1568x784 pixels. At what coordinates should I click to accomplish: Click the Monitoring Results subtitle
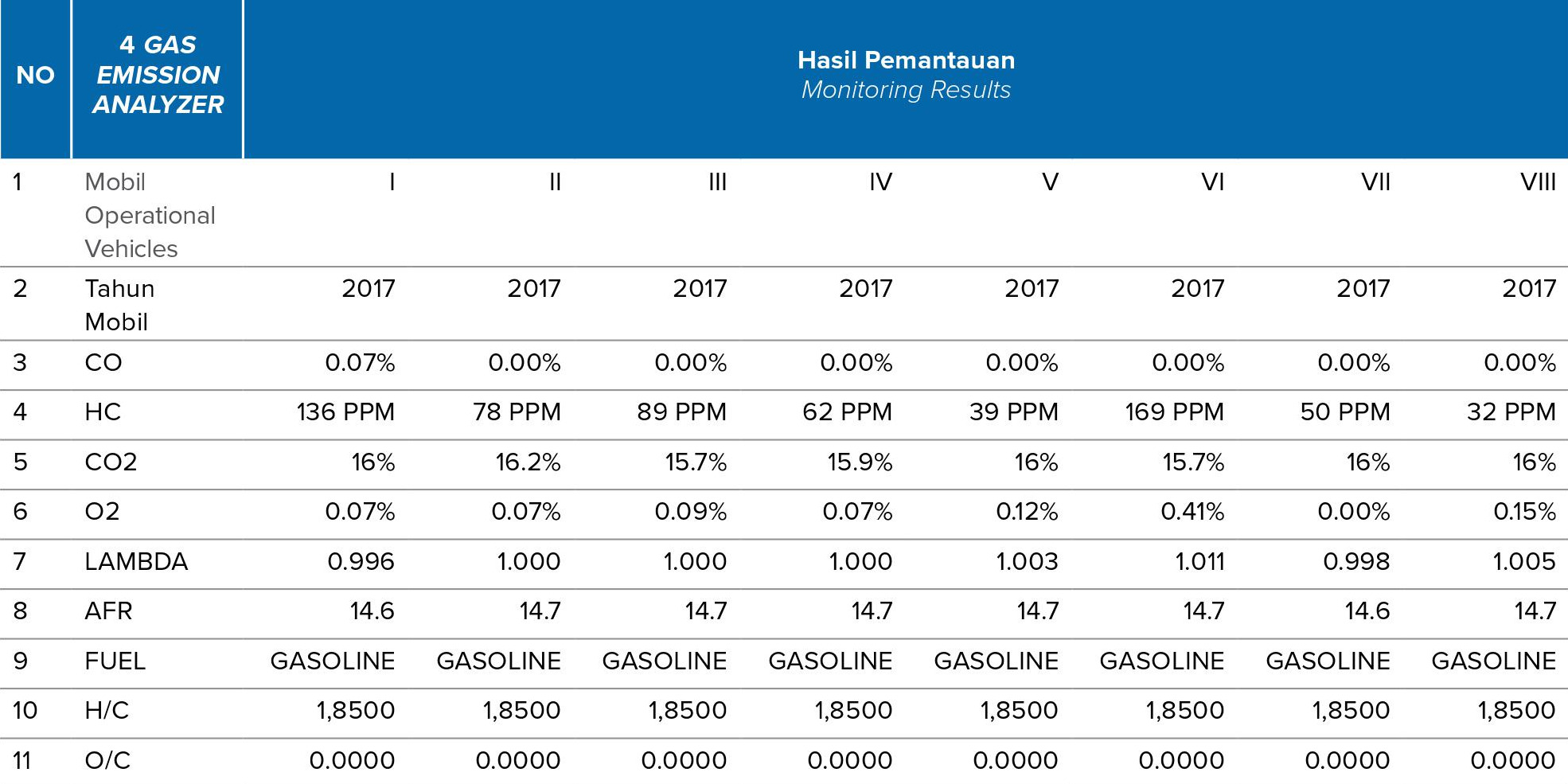point(906,90)
